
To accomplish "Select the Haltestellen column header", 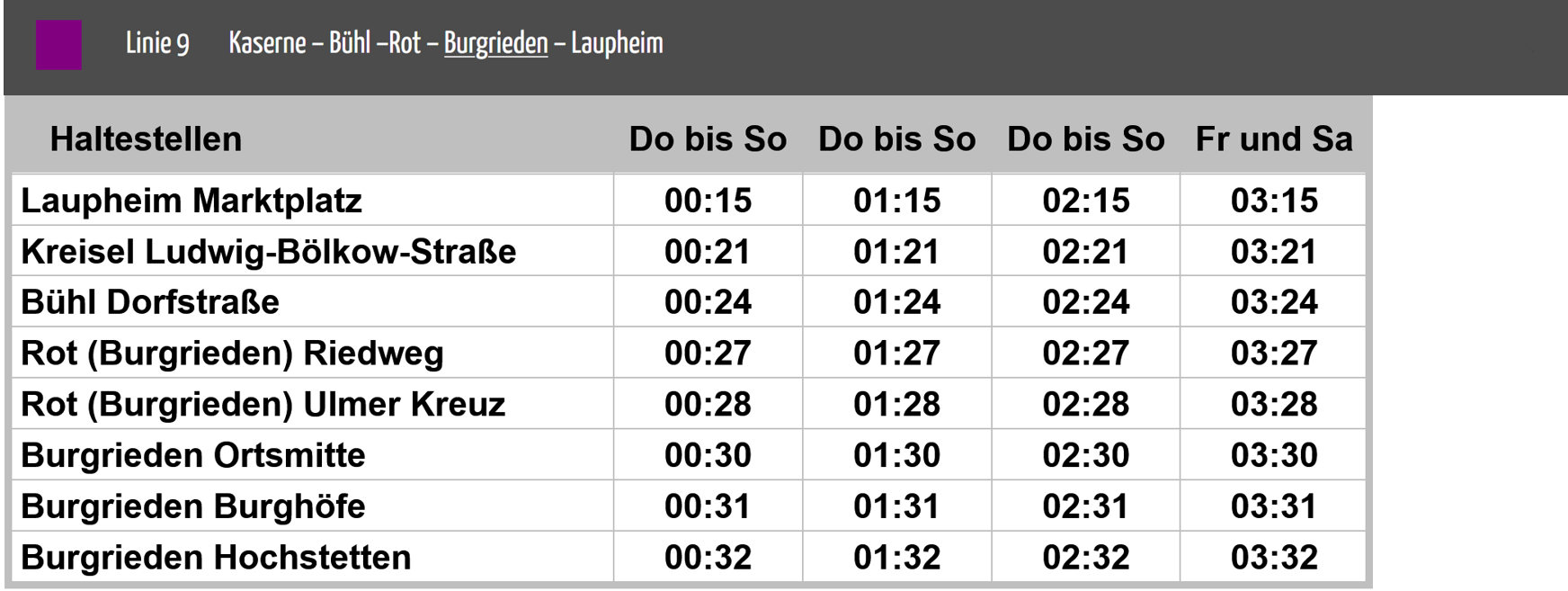I will (146, 139).
